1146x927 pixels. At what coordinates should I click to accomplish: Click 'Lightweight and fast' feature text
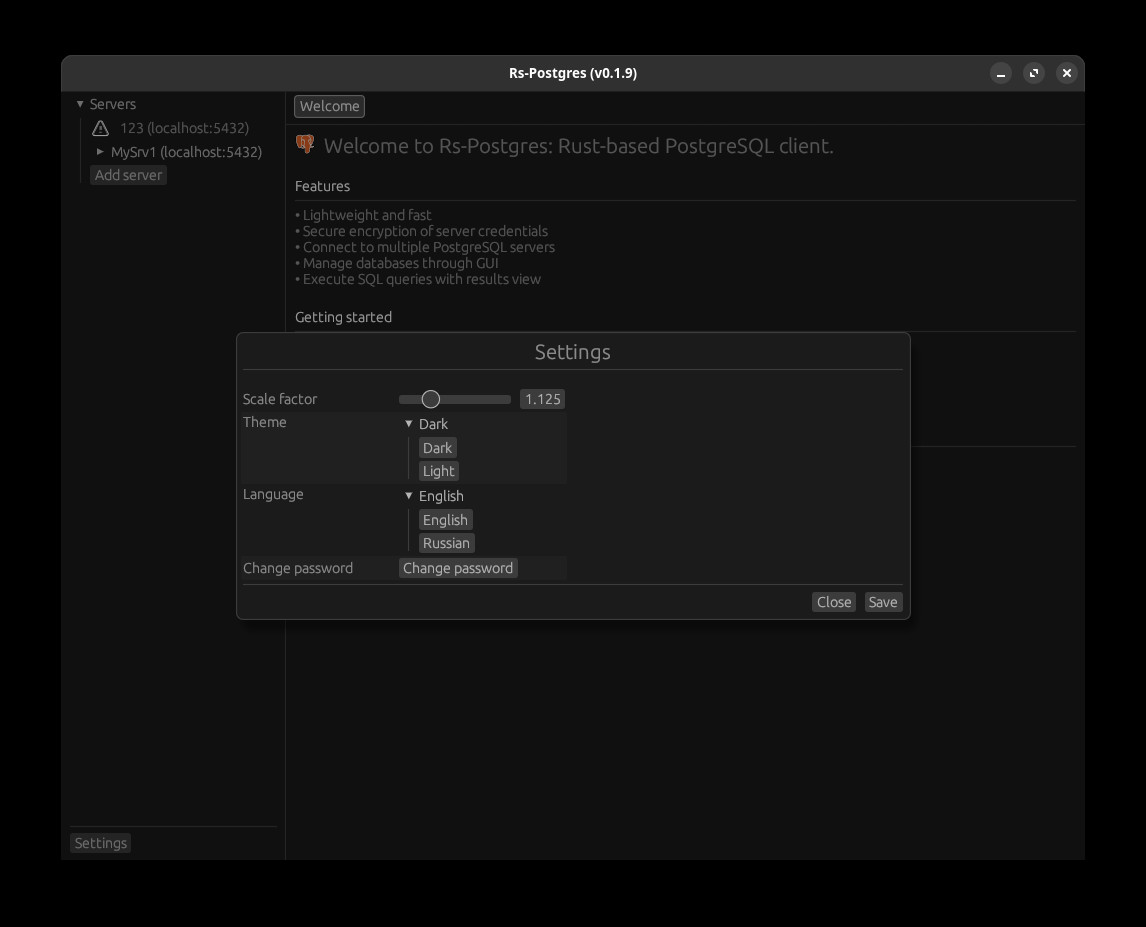pyautogui.click(x=367, y=215)
